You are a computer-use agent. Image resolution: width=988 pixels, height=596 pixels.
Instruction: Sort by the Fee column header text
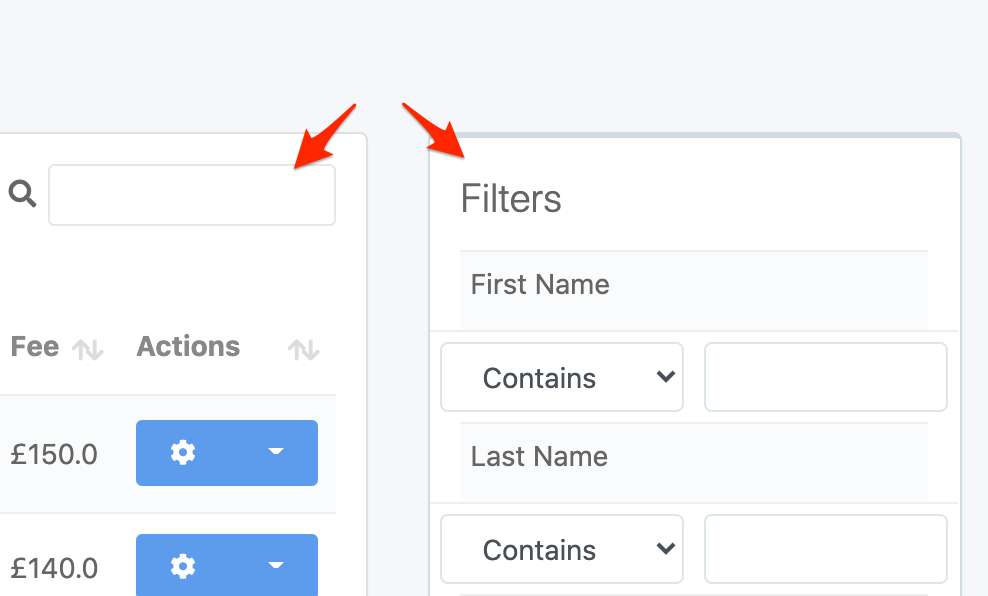(x=35, y=347)
